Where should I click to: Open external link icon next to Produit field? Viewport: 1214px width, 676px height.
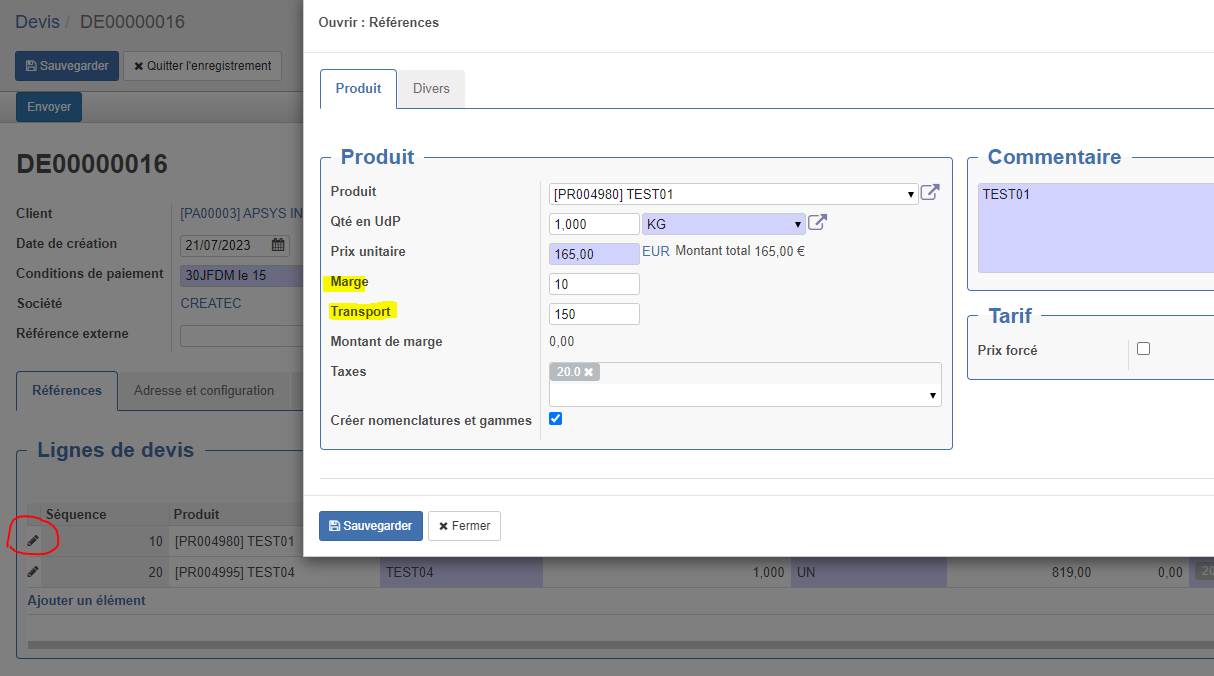tap(930, 192)
